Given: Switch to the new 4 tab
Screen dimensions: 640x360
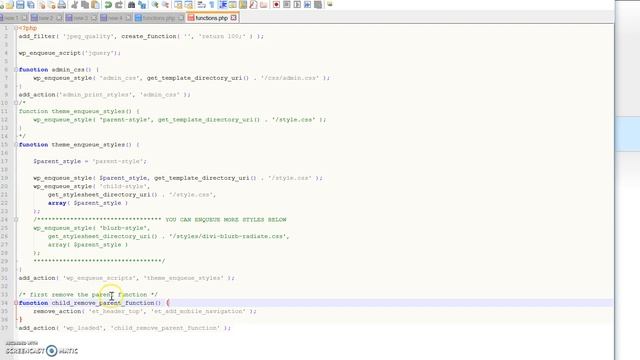Looking at the screenshot, I should coord(116,18).
